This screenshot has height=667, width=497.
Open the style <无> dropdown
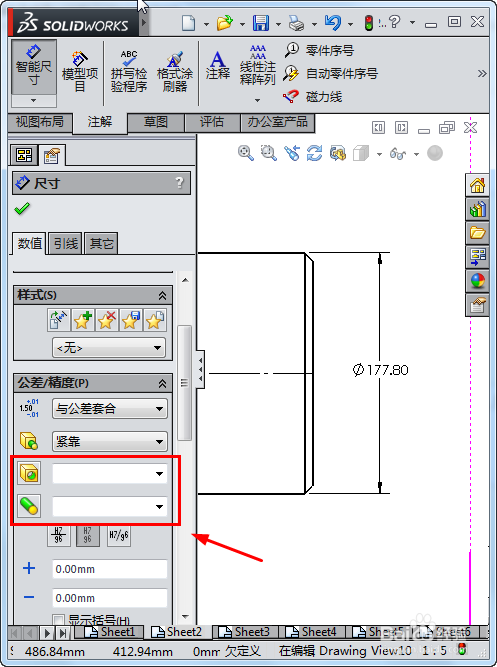point(109,348)
